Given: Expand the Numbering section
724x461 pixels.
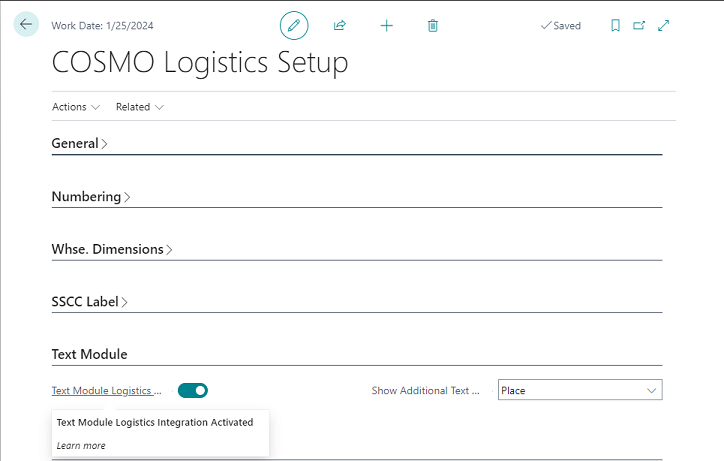Looking at the screenshot, I should [x=90, y=197].
